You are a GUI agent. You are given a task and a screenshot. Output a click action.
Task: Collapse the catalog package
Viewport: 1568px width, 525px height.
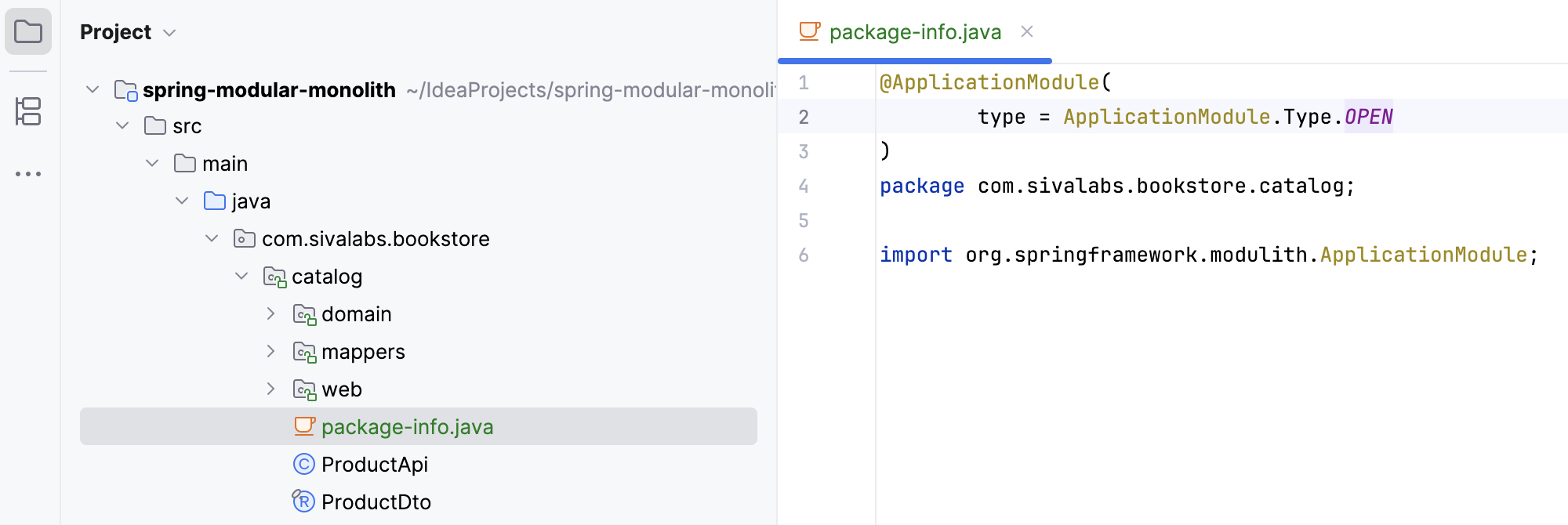[x=241, y=277]
